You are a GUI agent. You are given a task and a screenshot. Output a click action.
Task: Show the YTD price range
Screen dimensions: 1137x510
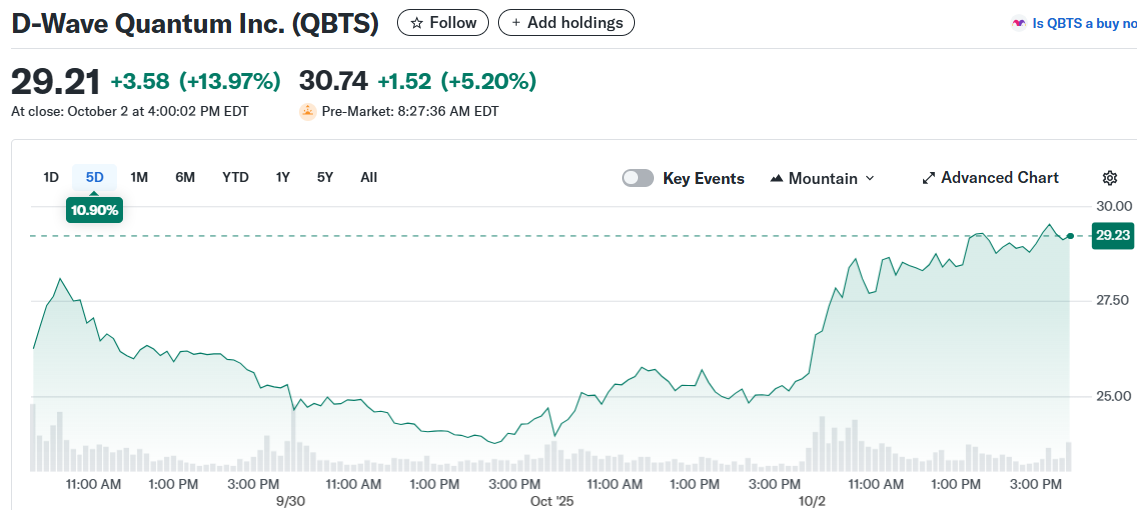pyautogui.click(x=235, y=178)
